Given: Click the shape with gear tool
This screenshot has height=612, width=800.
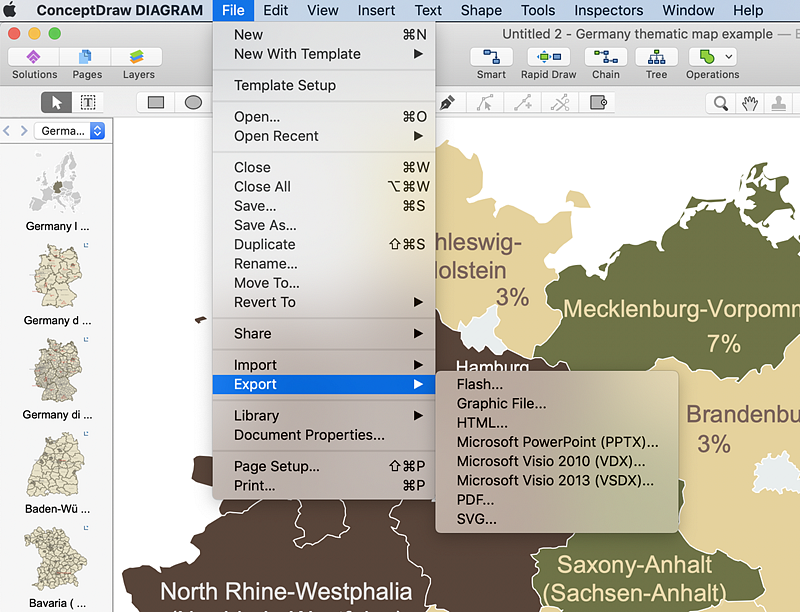Looking at the screenshot, I should 598,103.
